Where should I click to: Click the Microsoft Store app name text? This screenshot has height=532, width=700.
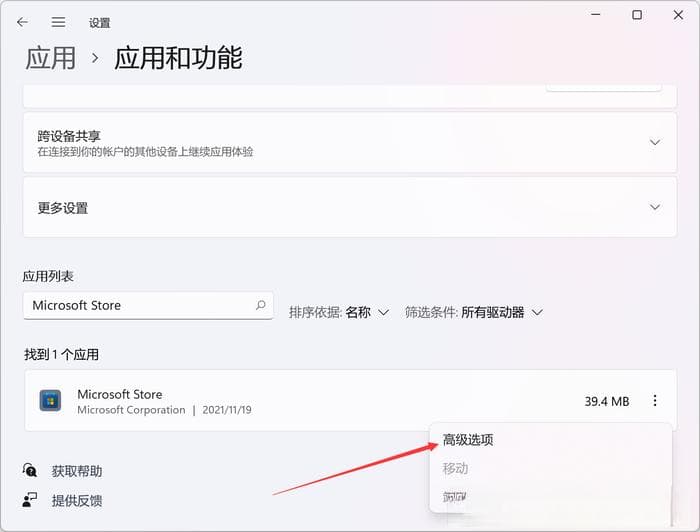120,395
